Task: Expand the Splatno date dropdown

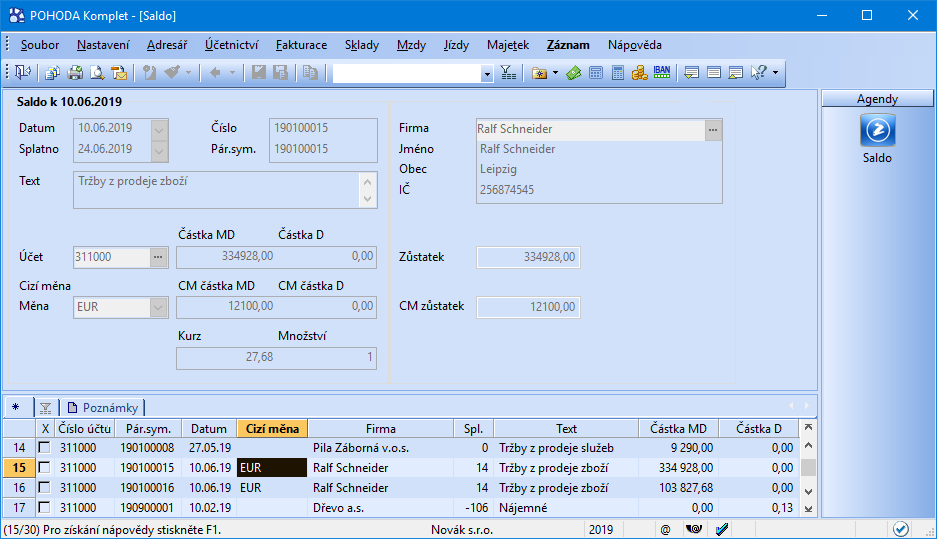Action: tap(159, 151)
